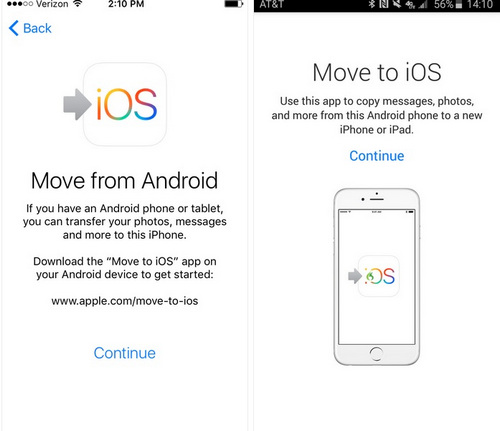The height and width of the screenshot is (431, 500).
Task: Open the www.apple.com/move-to-ios link
Action: [x=125, y=301]
